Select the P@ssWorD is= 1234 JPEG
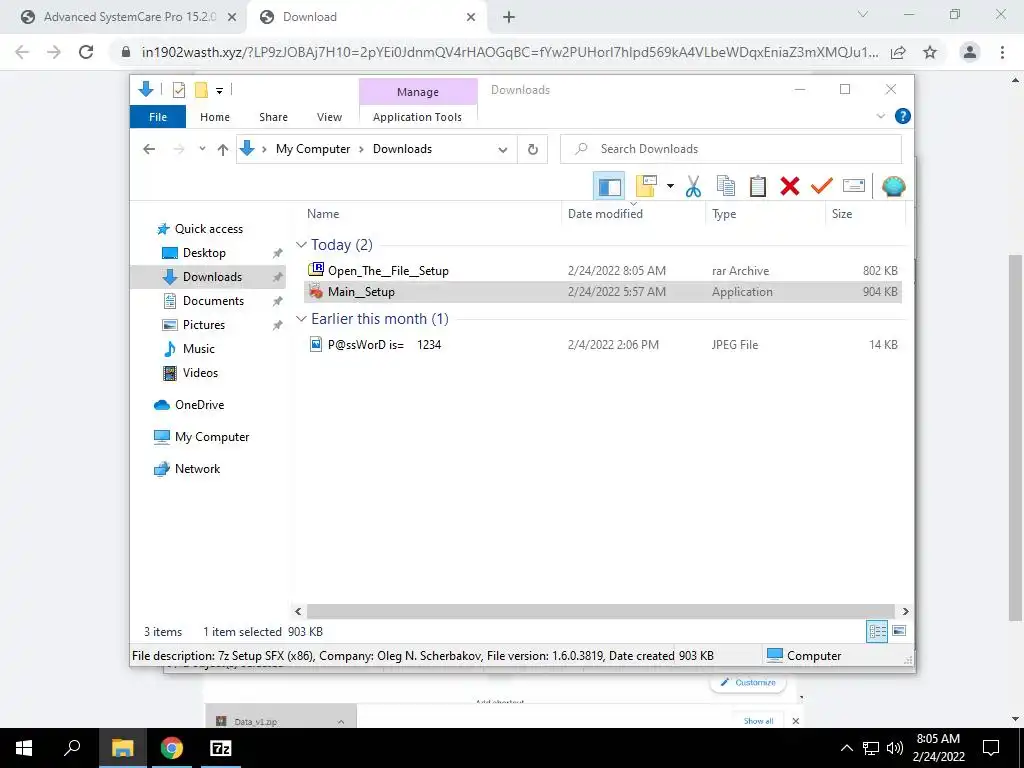Image resolution: width=1024 pixels, height=768 pixels. click(x=603, y=345)
